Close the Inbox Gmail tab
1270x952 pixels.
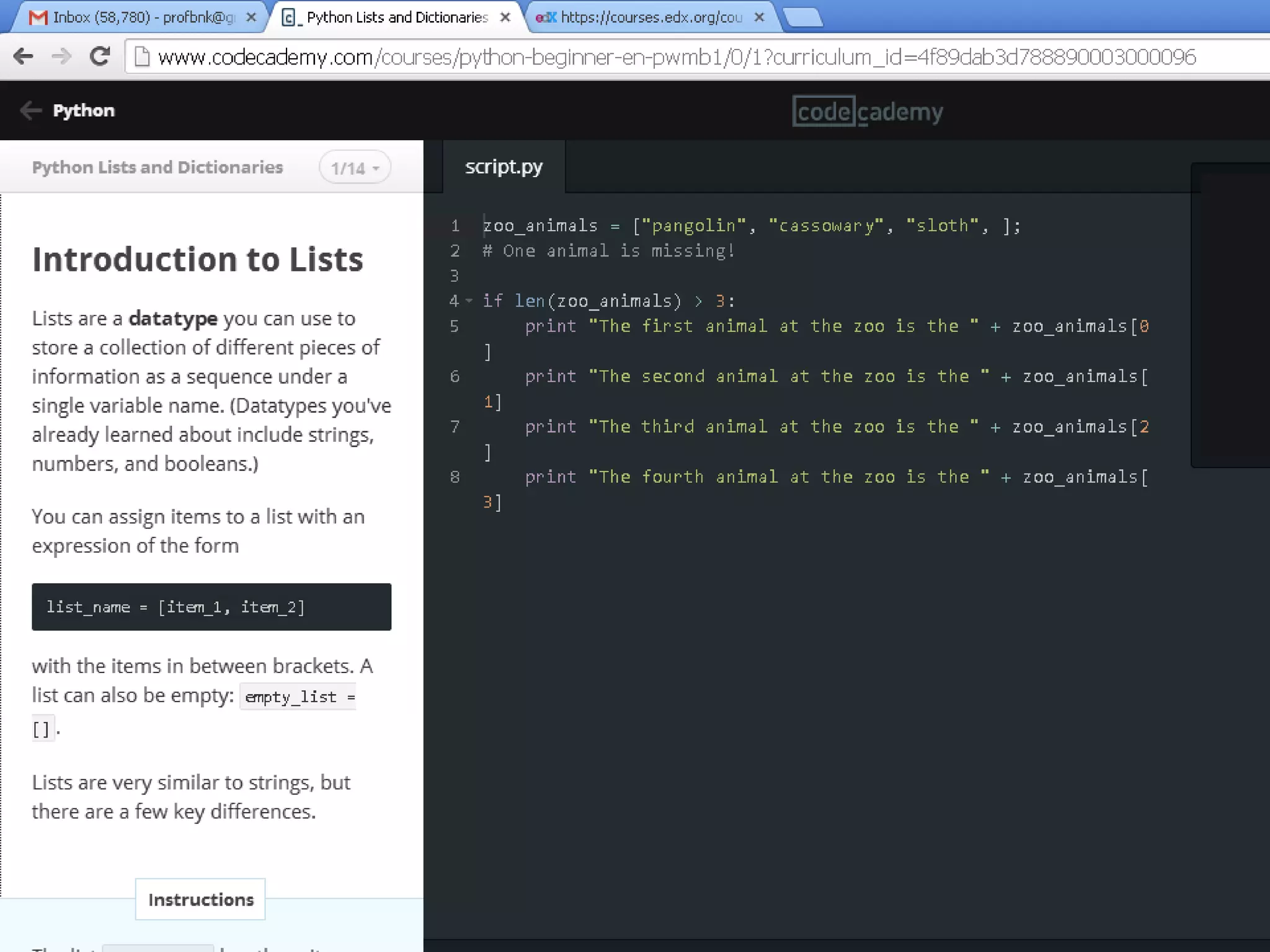[251, 17]
